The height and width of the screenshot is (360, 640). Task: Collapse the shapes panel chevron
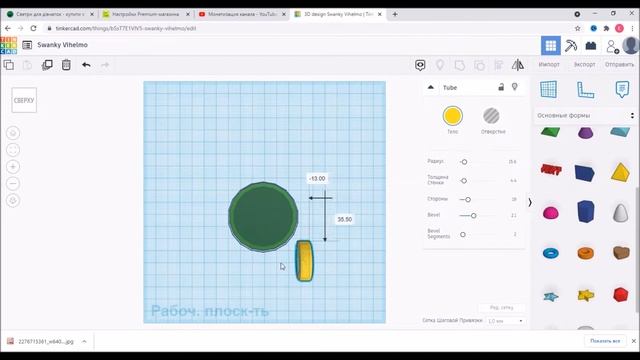point(530,202)
